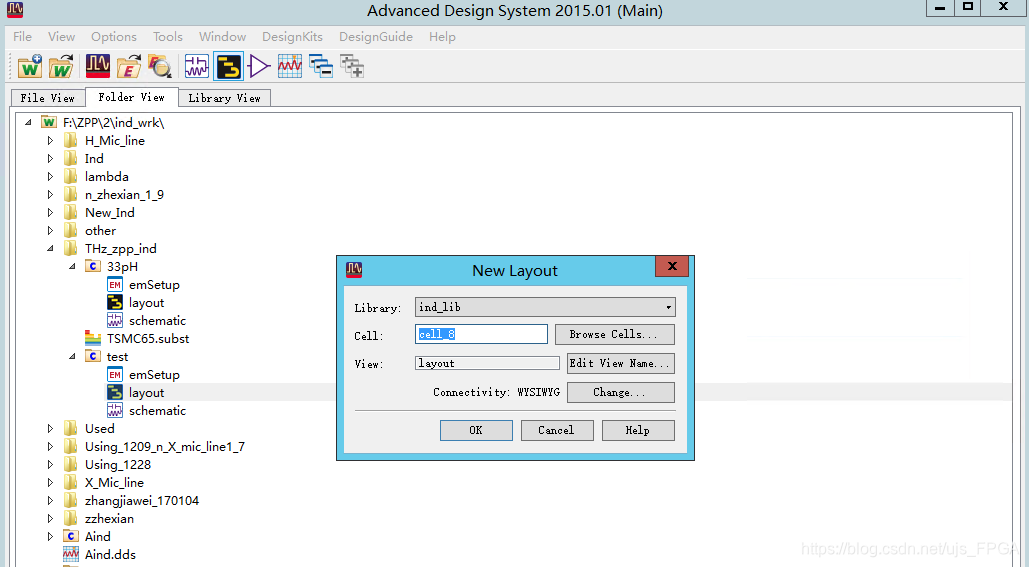Screen dimensions: 1029x567
Task: Open New Data Display Window icon
Action: (x=290, y=67)
